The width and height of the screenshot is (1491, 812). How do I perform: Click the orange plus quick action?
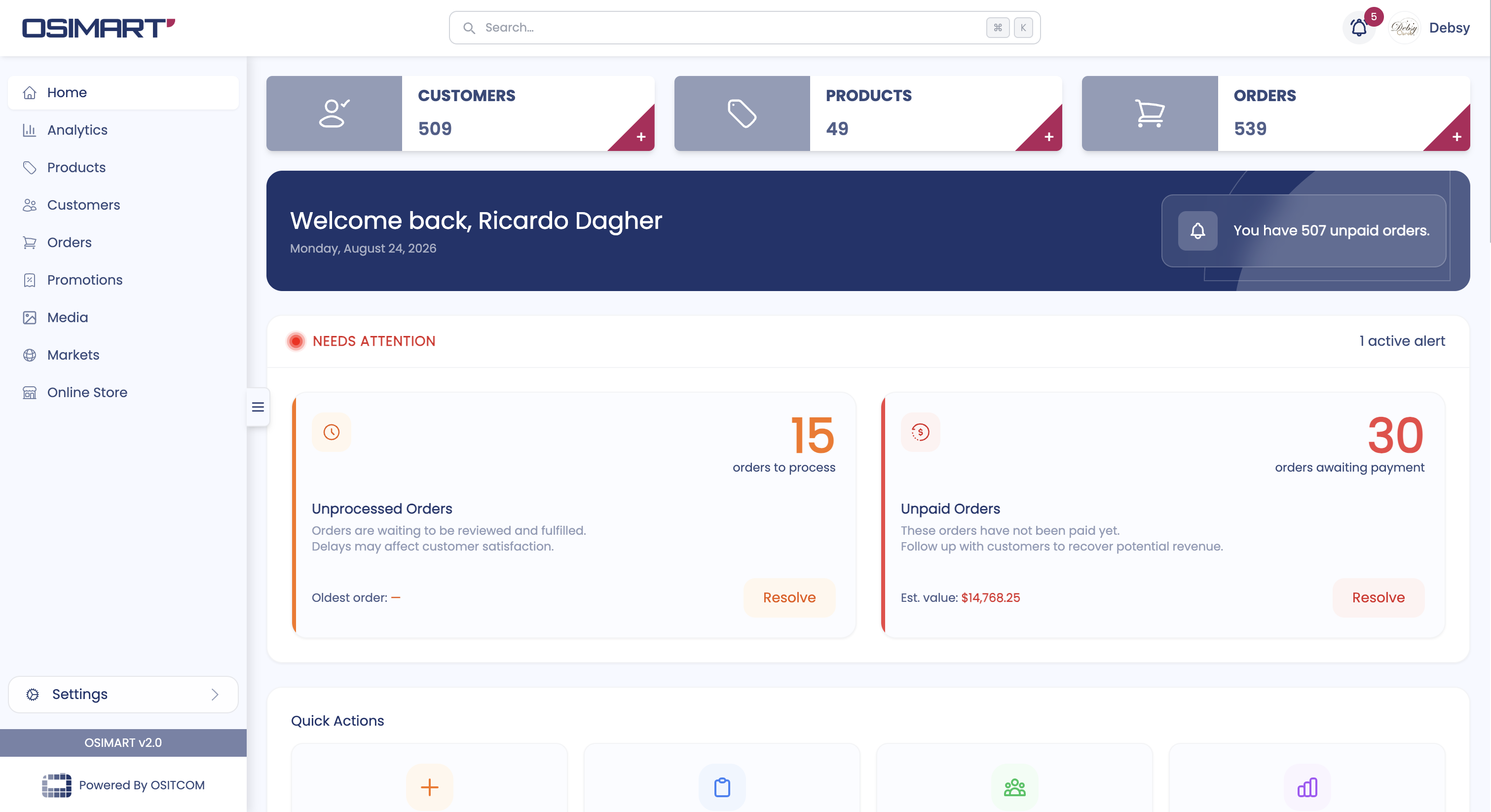[x=429, y=787]
